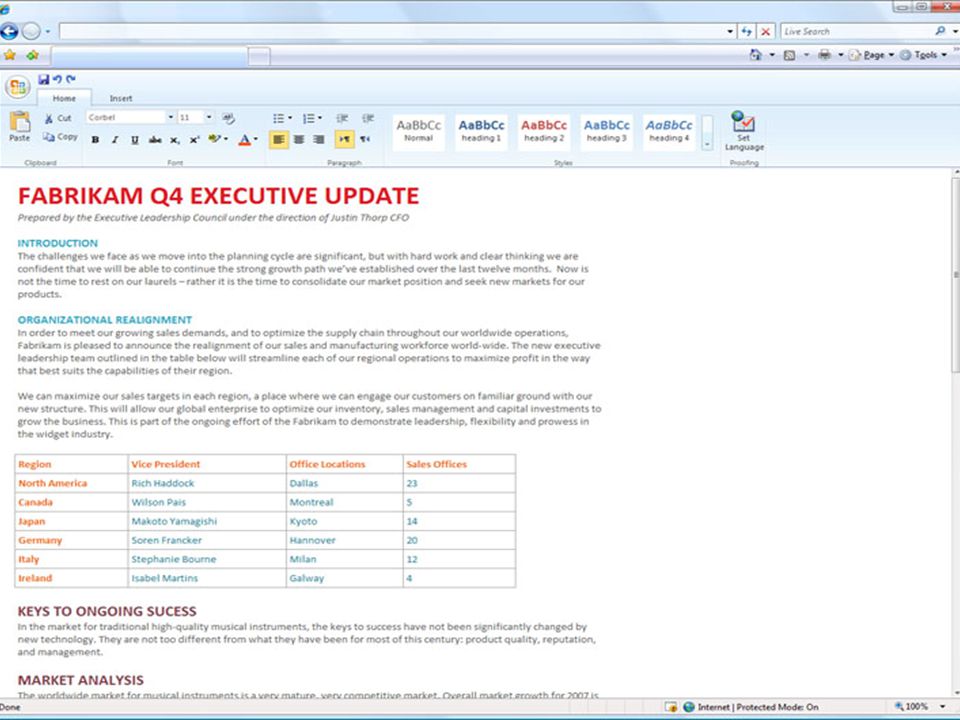Click the Office orb button
The image size is (960, 720).
[x=18, y=87]
